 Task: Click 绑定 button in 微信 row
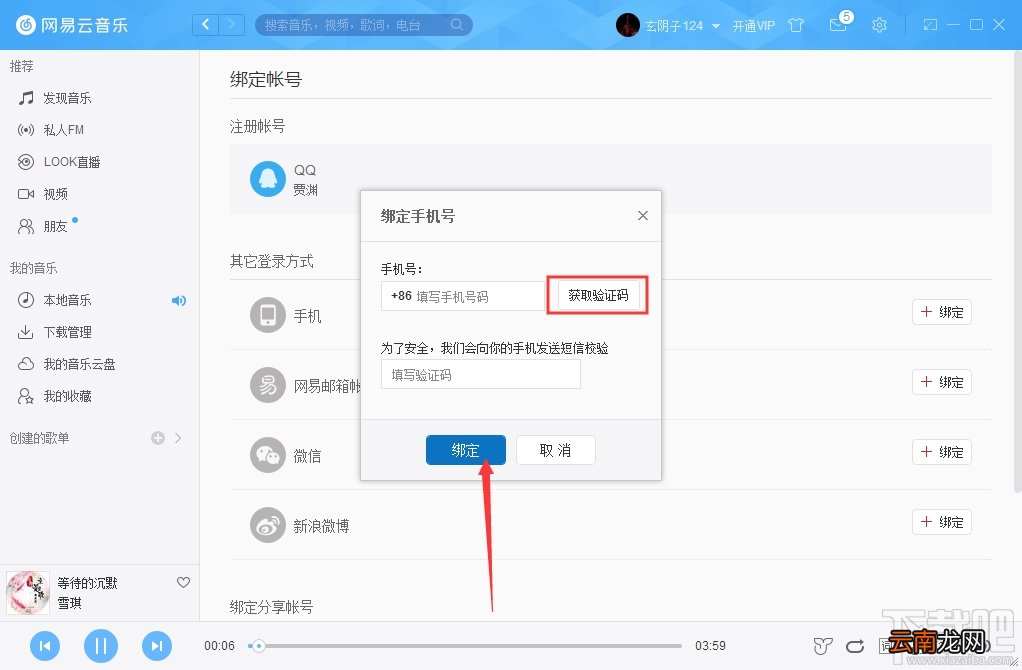(942, 452)
